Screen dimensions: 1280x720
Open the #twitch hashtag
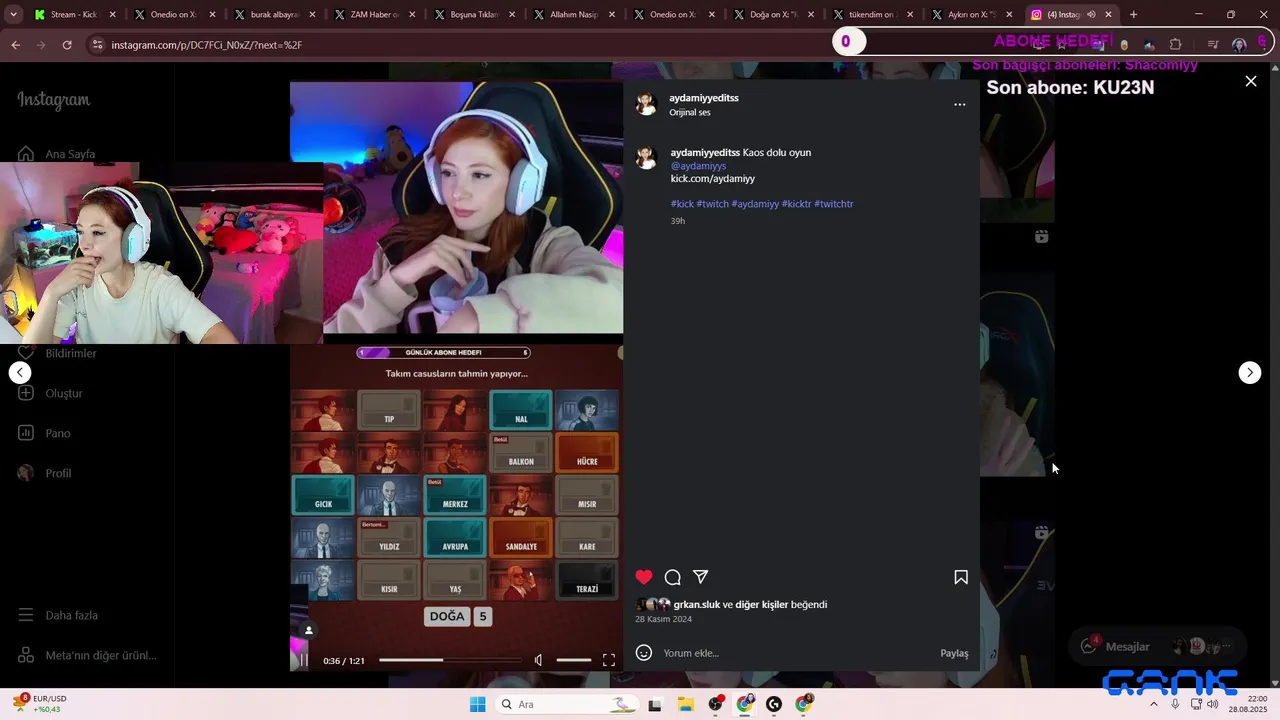pyautogui.click(x=712, y=204)
